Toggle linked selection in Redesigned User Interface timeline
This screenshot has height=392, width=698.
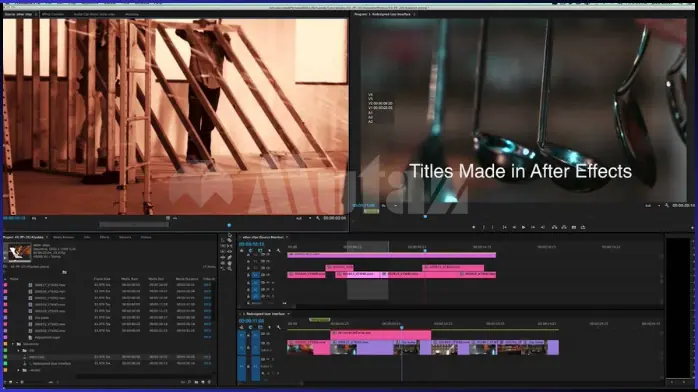coord(260,327)
